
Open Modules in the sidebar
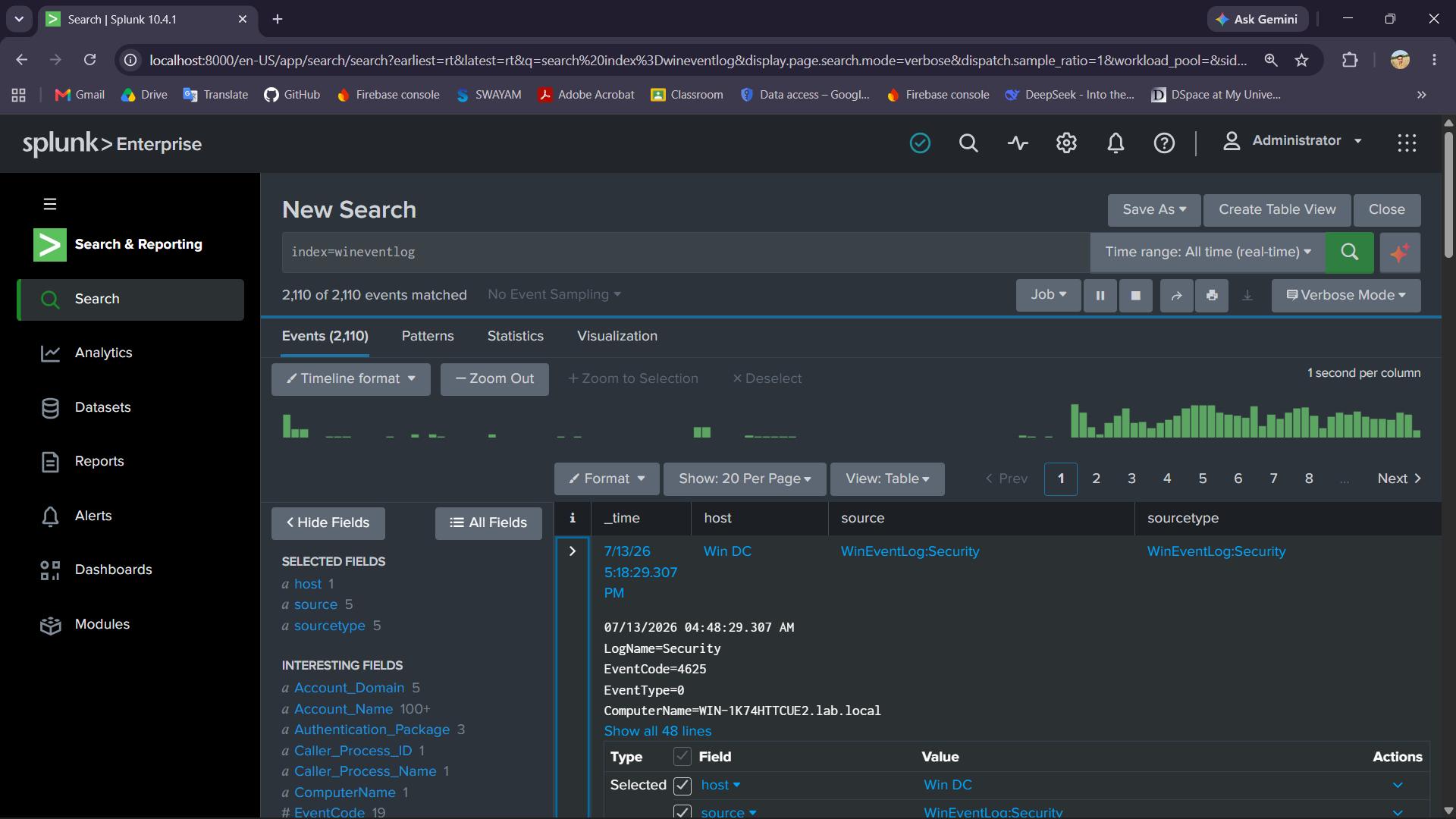tap(102, 624)
